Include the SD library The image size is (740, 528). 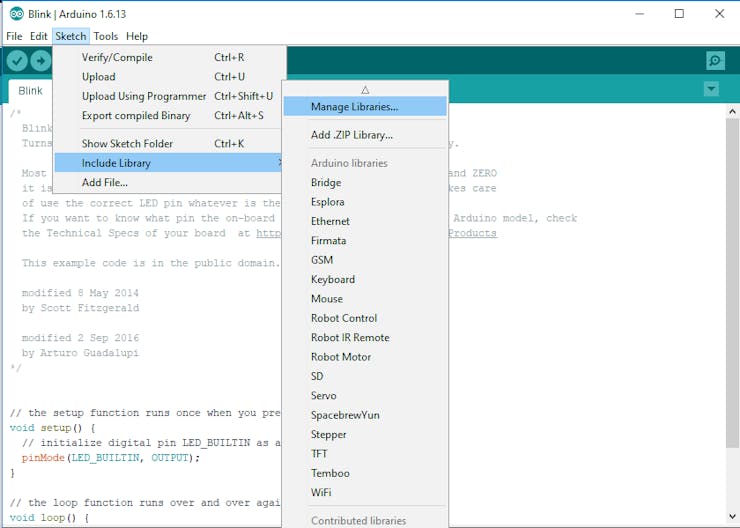click(365, 376)
